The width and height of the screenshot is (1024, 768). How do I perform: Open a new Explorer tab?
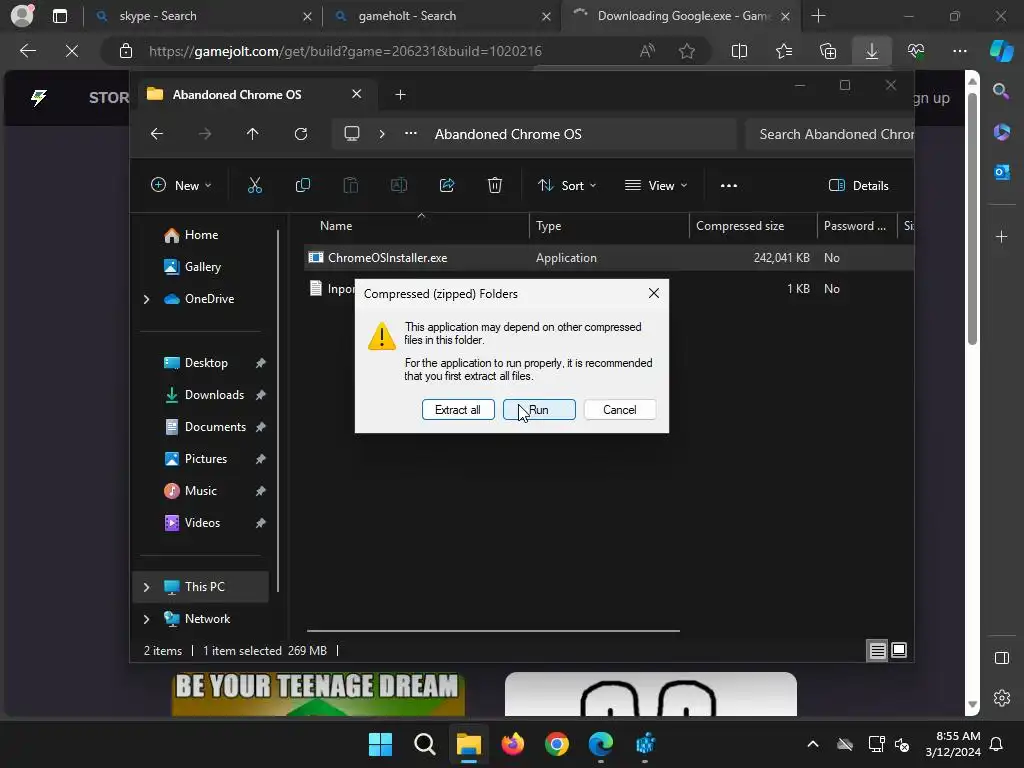pyautogui.click(x=400, y=95)
